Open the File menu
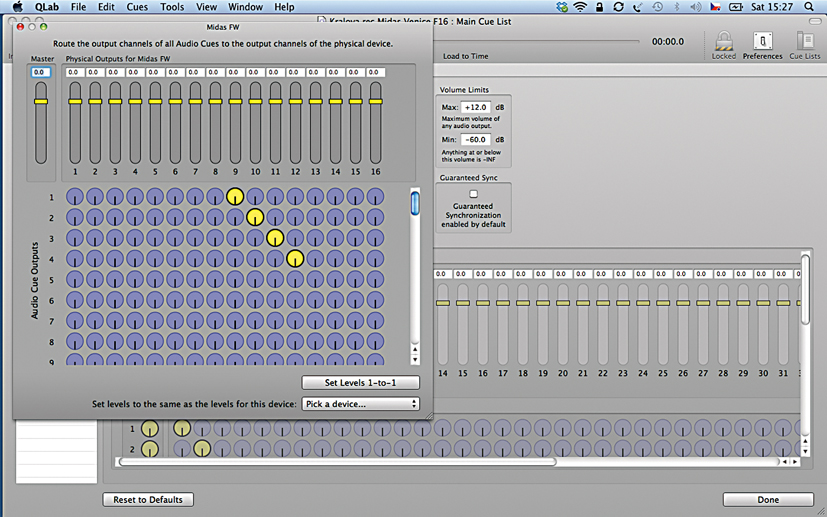 coord(78,7)
